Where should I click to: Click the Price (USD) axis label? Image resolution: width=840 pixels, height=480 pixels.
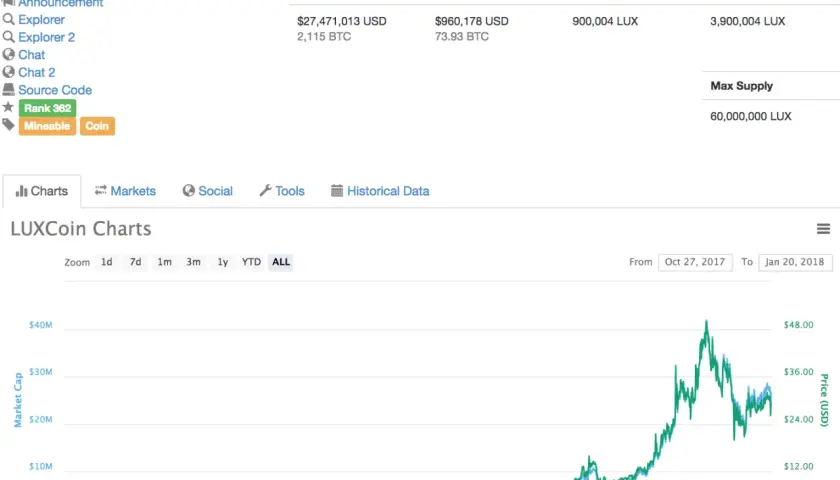(824, 400)
